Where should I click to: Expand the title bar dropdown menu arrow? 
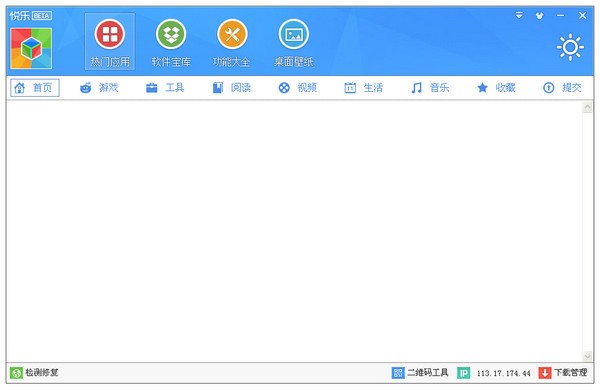click(x=519, y=15)
